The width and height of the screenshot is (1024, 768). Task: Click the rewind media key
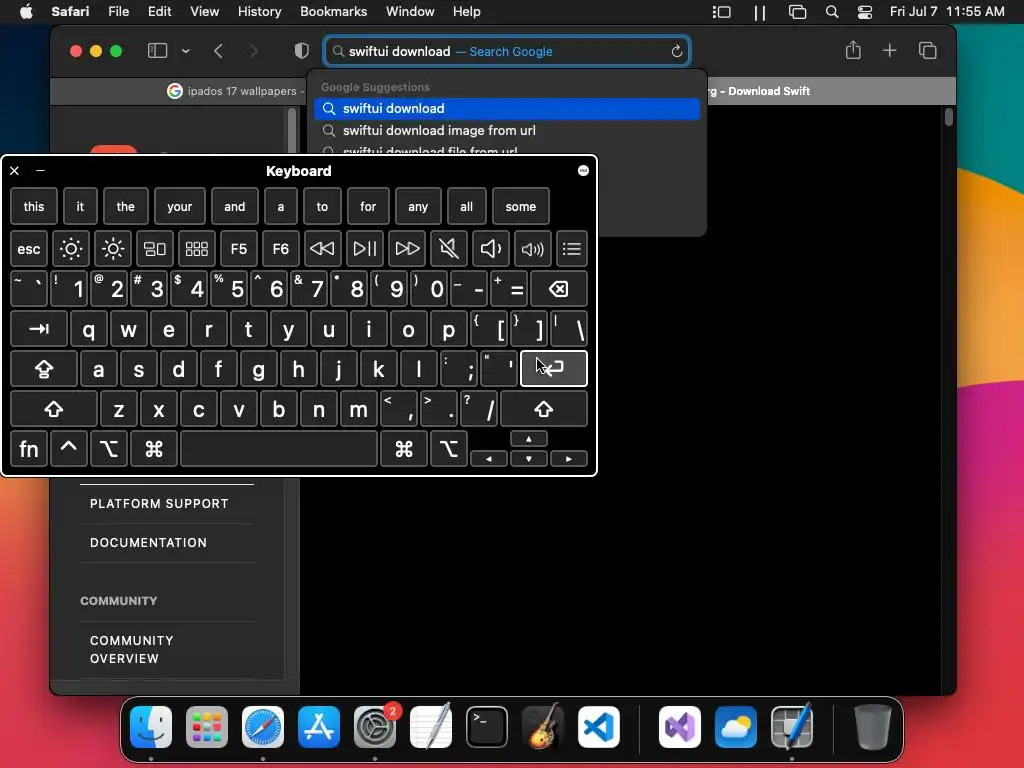point(322,249)
